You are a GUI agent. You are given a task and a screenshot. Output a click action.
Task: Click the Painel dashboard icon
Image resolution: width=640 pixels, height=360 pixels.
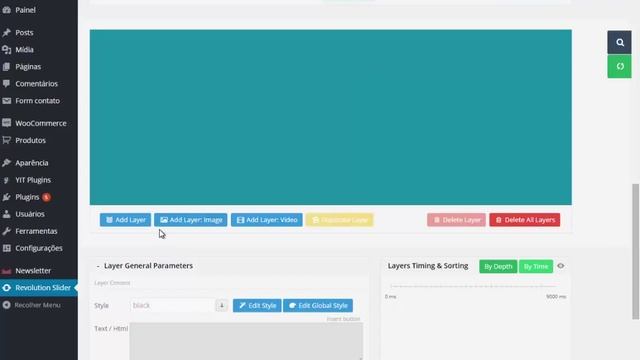7,10
